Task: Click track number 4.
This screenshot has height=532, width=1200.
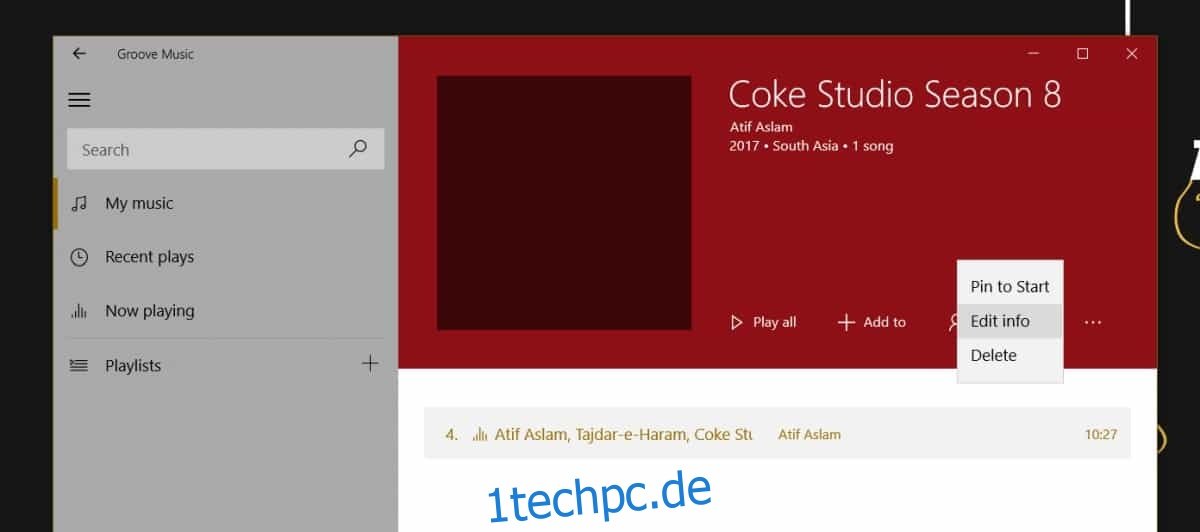Action: 452,435
